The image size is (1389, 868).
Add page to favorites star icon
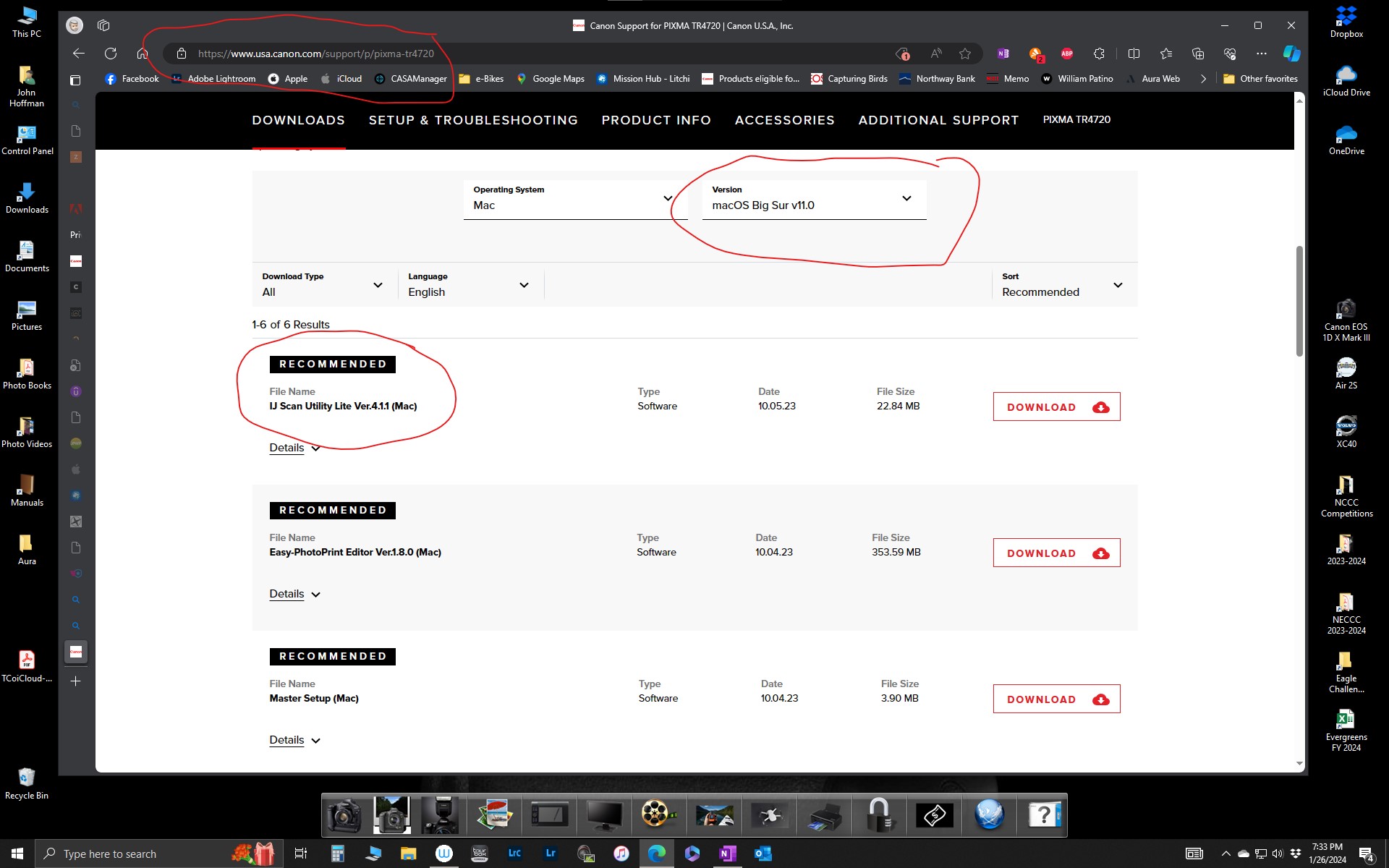pyautogui.click(x=964, y=54)
